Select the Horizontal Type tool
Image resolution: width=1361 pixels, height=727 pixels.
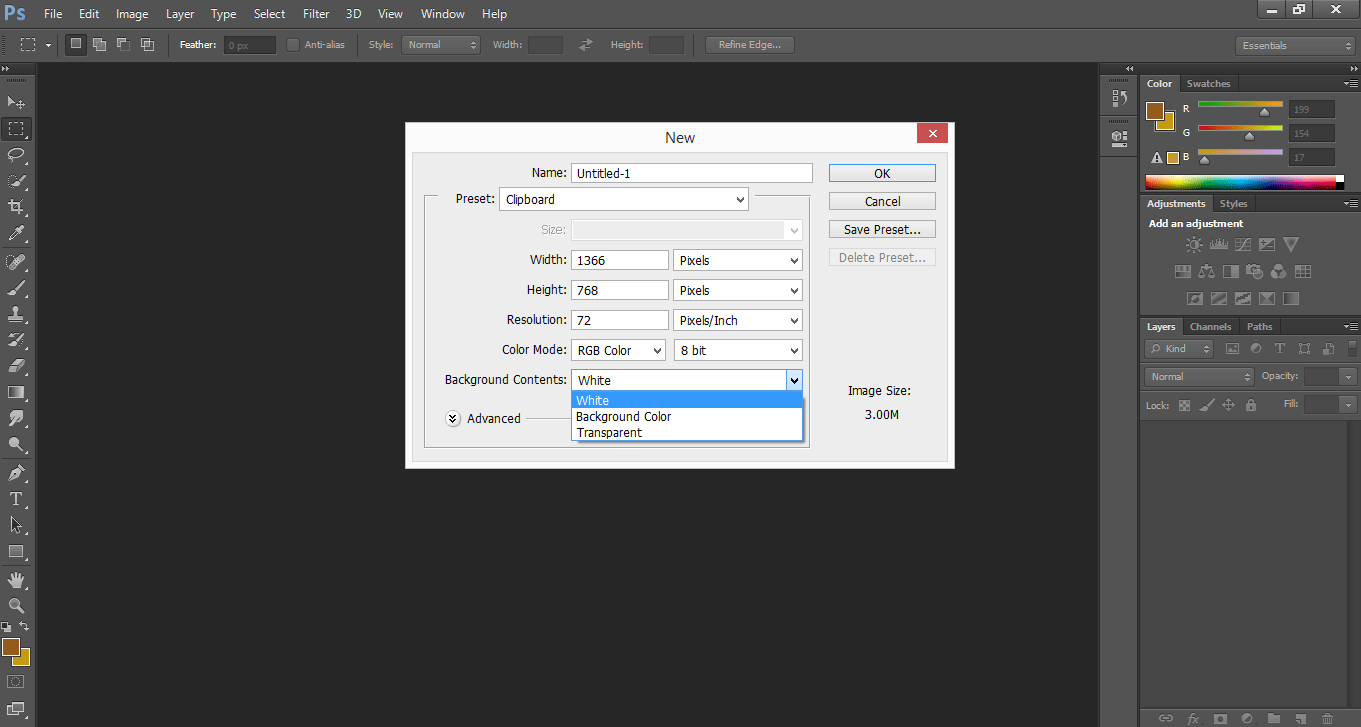point(16,499)
